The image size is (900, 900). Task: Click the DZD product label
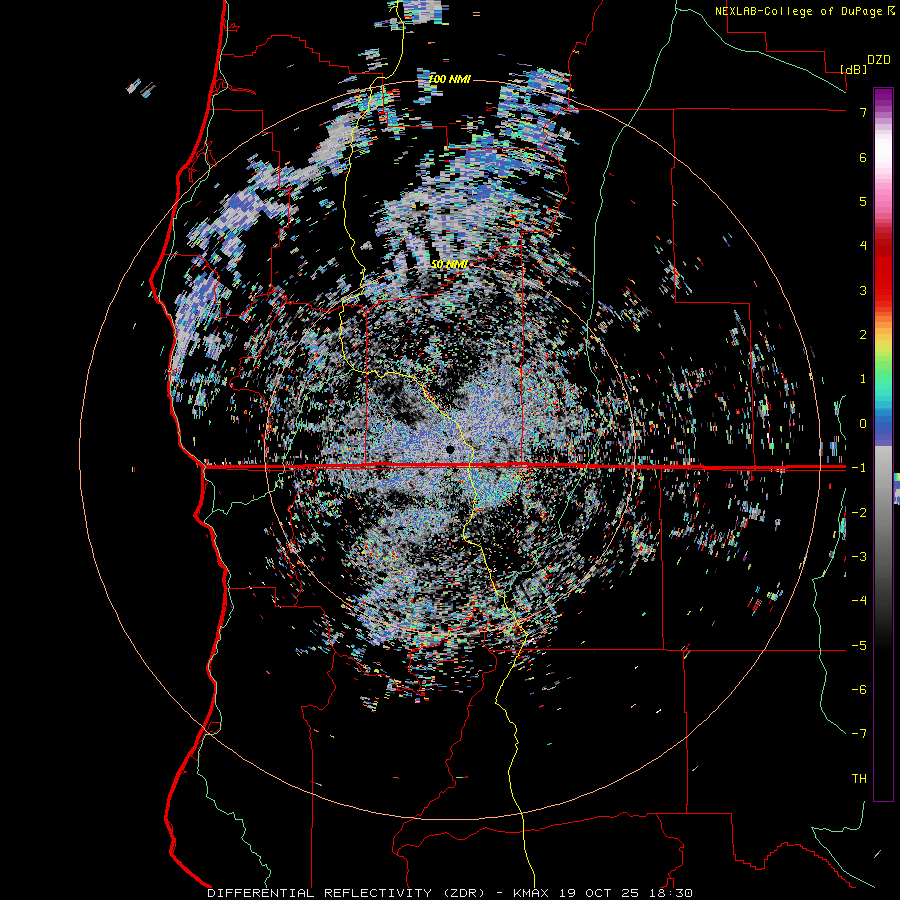point(879,60)
